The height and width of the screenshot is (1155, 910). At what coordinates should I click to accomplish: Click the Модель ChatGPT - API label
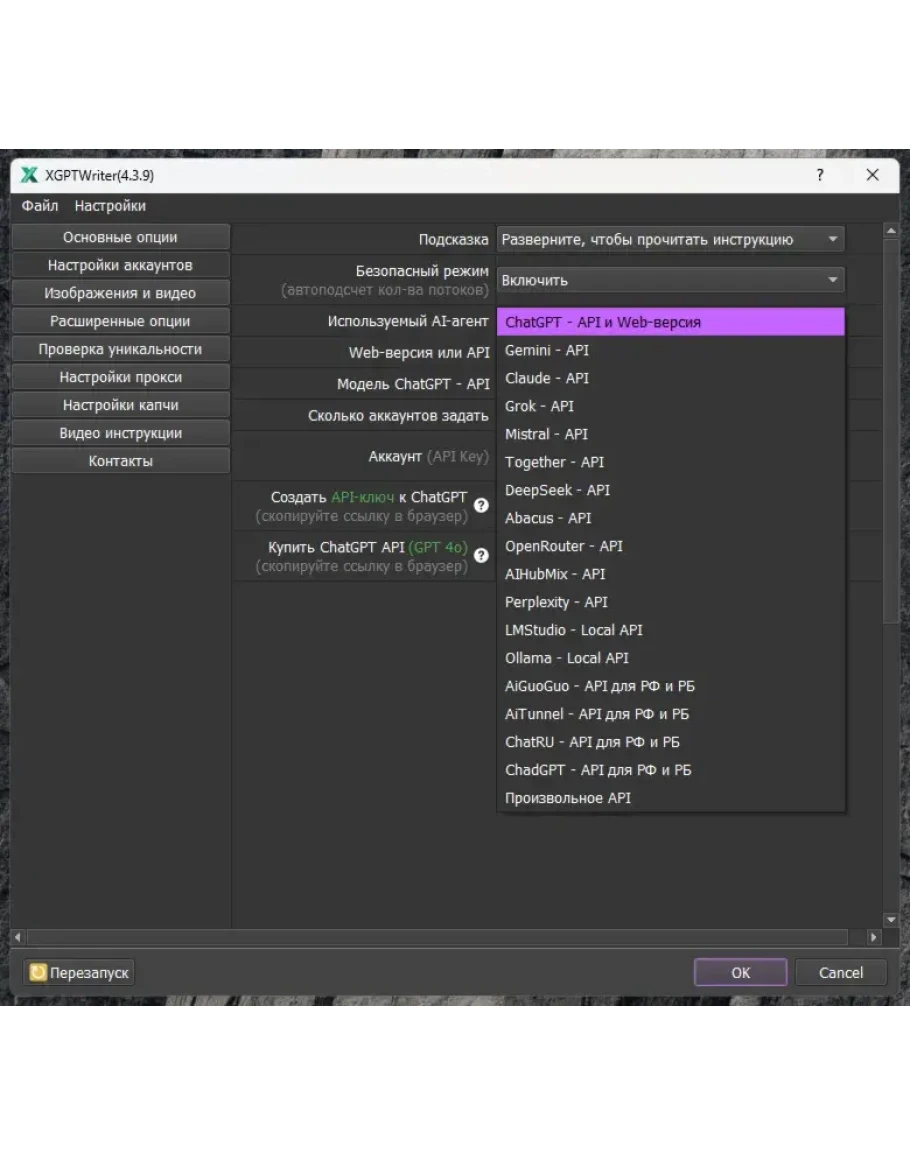tap(413, 384)
